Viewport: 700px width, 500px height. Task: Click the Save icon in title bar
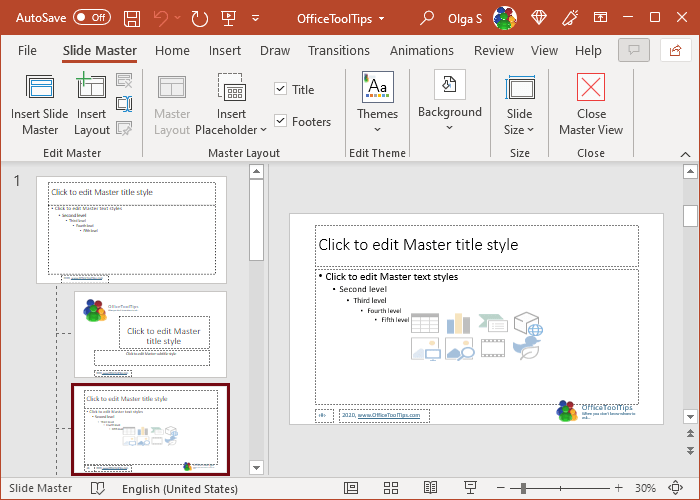click(x=132, y=18)
